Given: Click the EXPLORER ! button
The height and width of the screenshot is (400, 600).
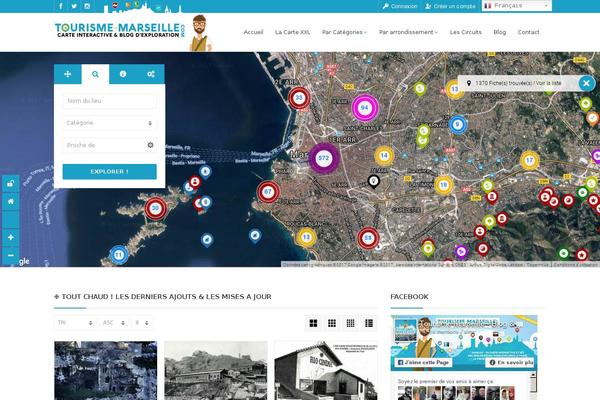Looking at the screenshot, I should (109, 171).
